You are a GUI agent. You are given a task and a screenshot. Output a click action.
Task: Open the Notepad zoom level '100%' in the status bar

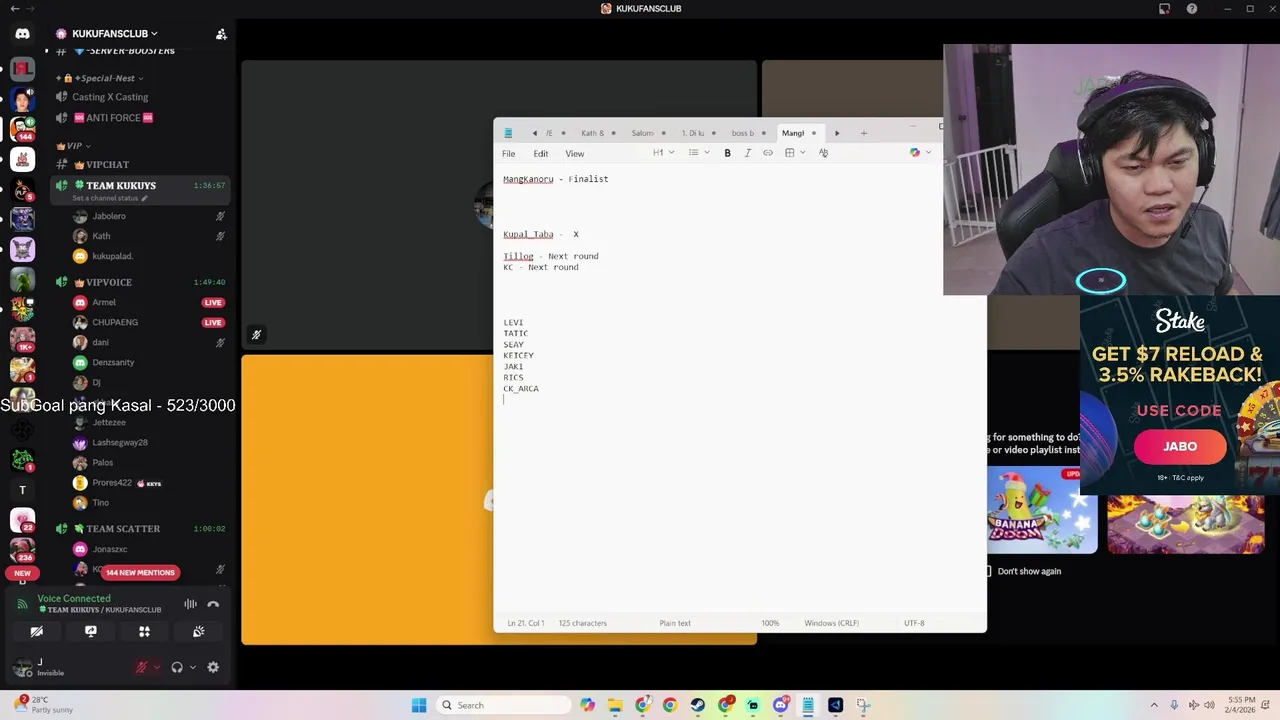pos(770,623)
